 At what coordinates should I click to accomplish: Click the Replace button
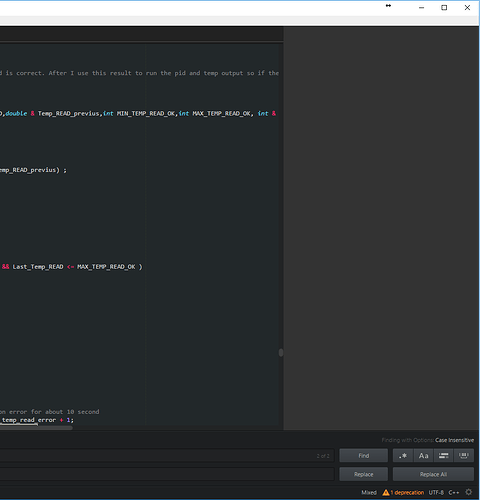point(364,474)
